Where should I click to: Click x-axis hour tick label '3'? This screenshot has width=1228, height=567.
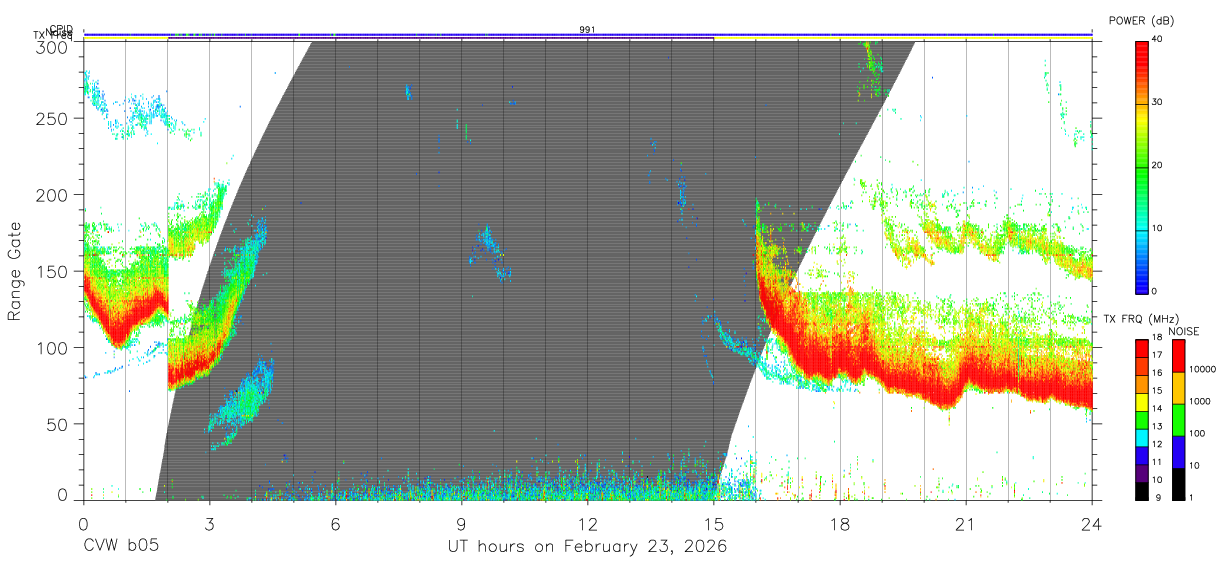pyautogui.click(x=209, y=524)
